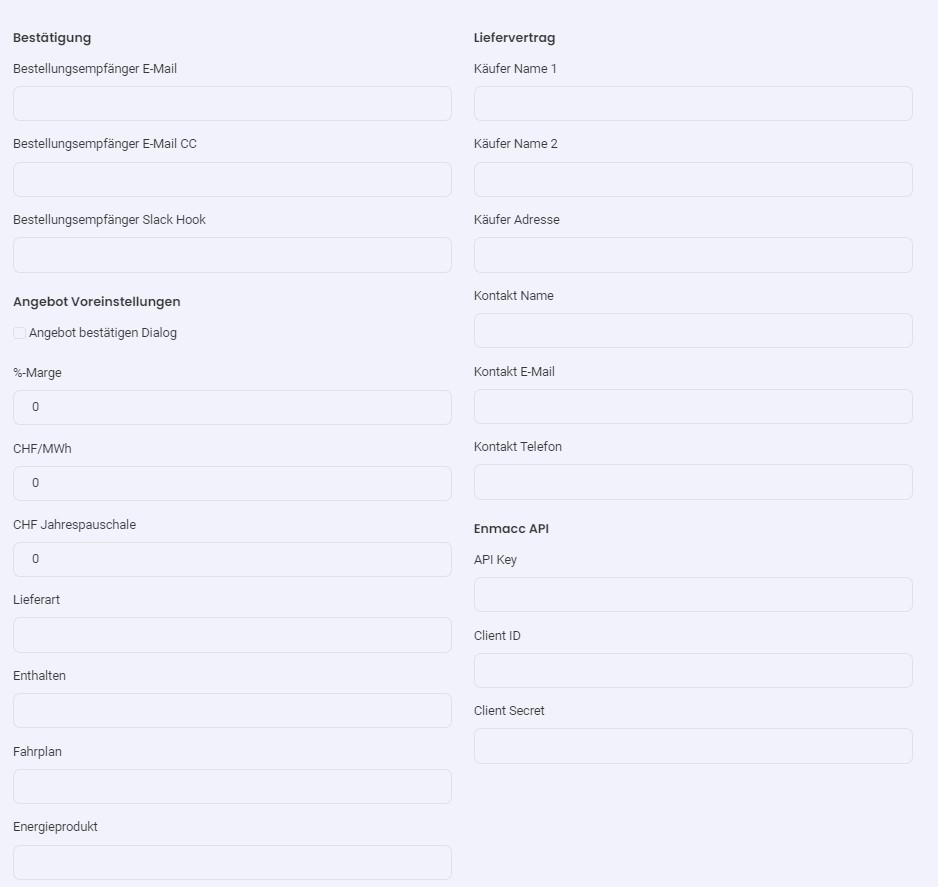938x887 pixels.
Task: Focus the Käufer Name 1 input
Action: click(x=693, y=103)
